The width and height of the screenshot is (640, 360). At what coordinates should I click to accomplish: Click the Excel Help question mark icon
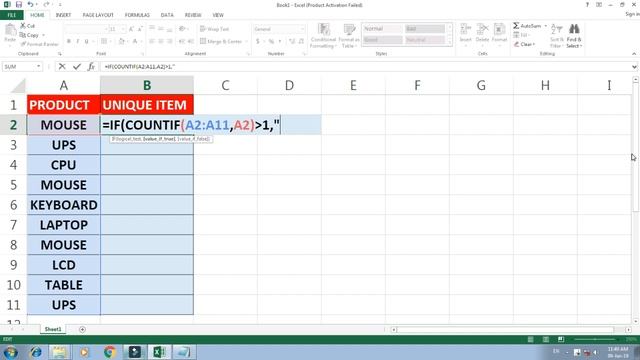[x=587, y=5]
